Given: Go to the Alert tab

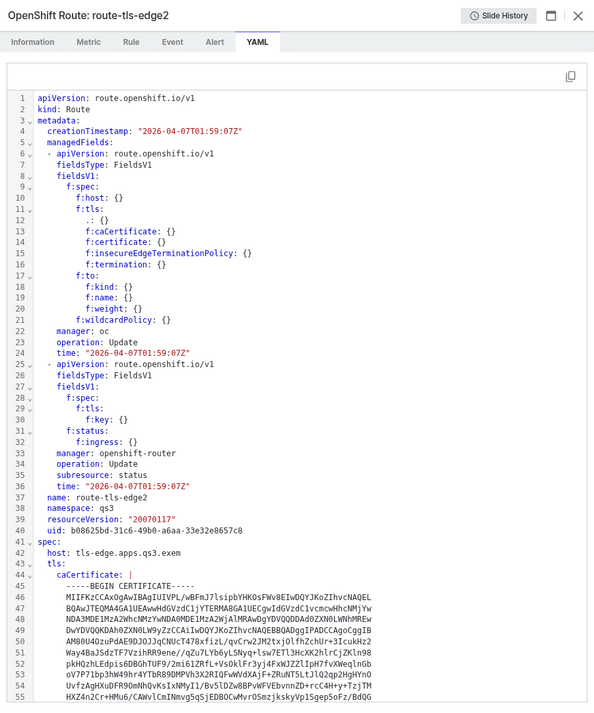Looking at the screenshot, I should [215, 42].
